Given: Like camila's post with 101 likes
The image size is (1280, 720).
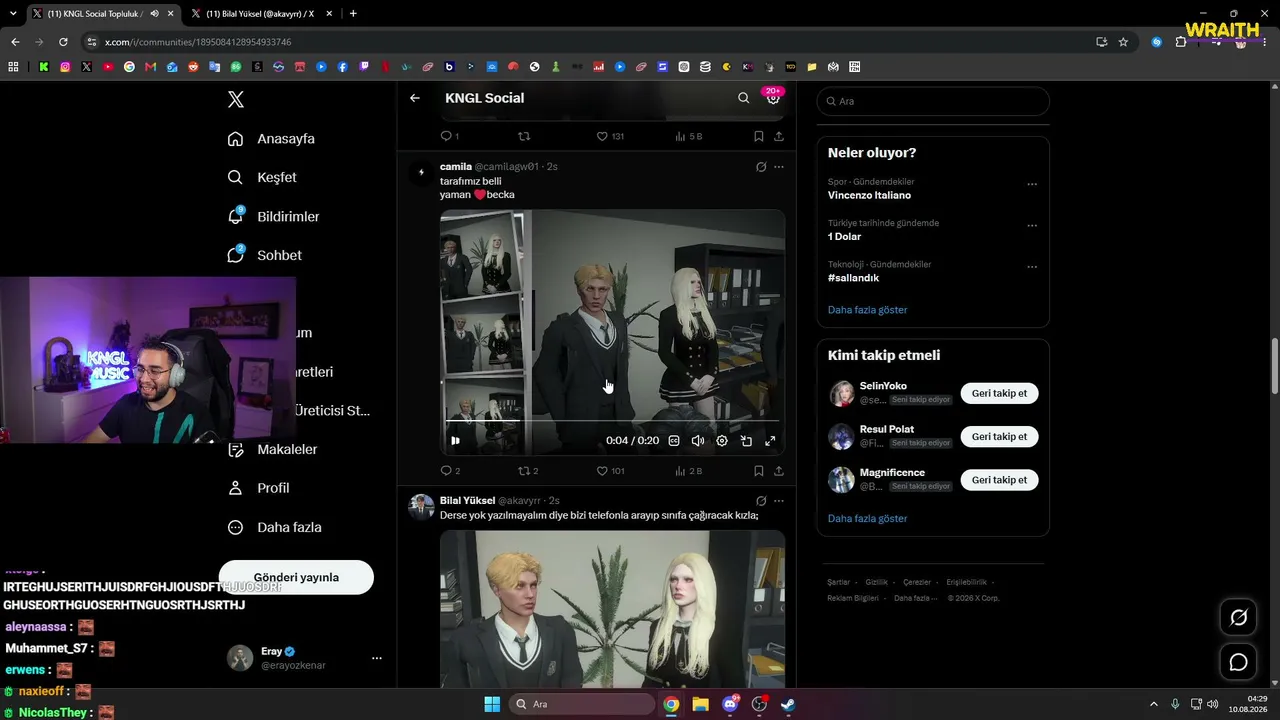Looking at the screenshot, I should (x=602, y=470).
